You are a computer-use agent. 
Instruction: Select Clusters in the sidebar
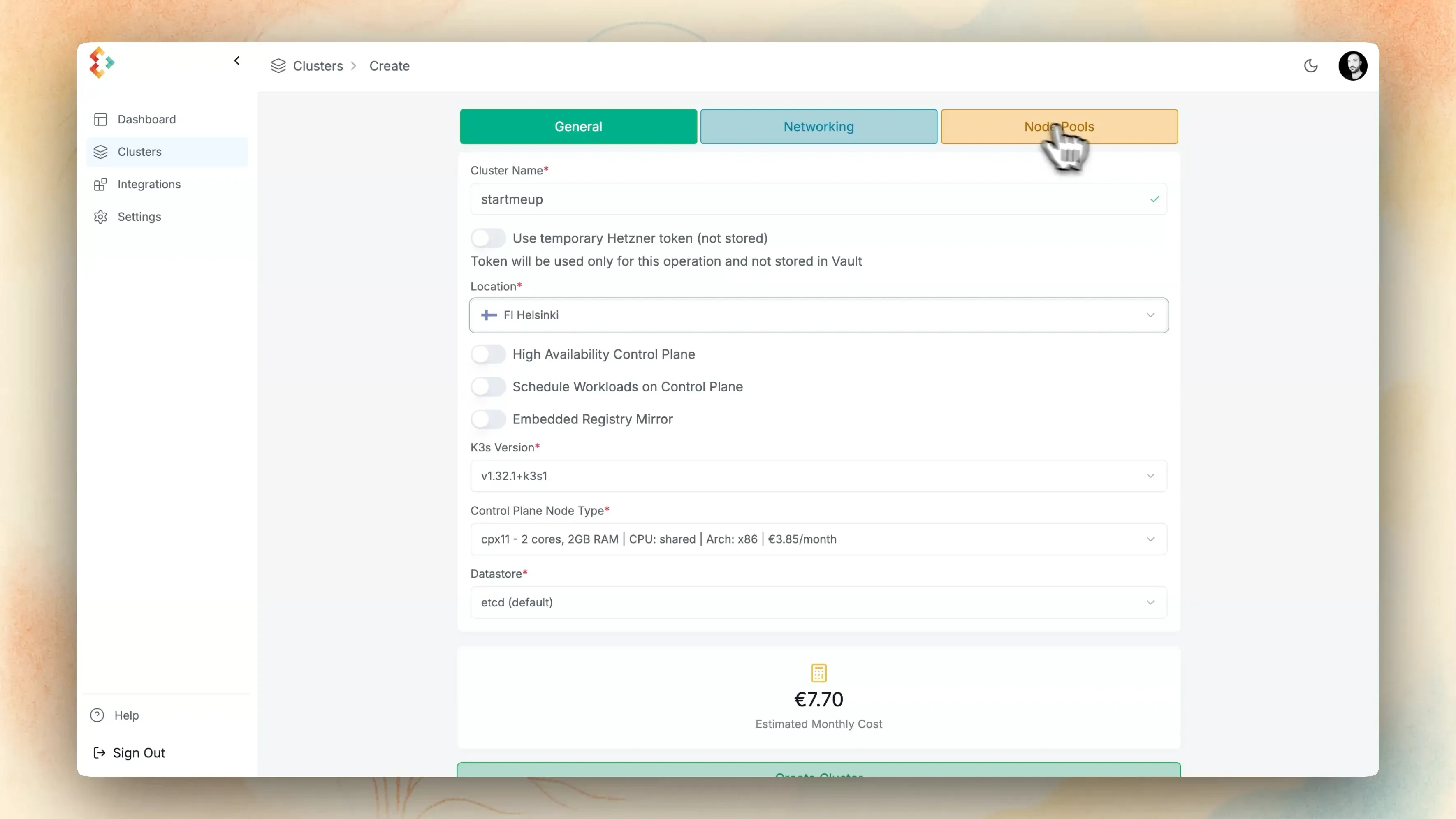pos(139,152)
